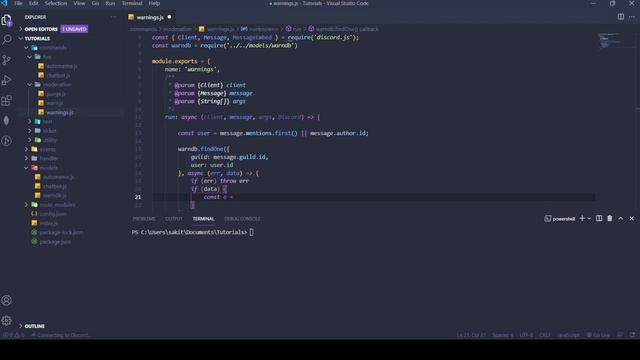Image resolution: width=640 pixels, height=360 pixels.
Task: Click the Go Live status bar button
Action: pyautogui.click(x=598, y=335)
